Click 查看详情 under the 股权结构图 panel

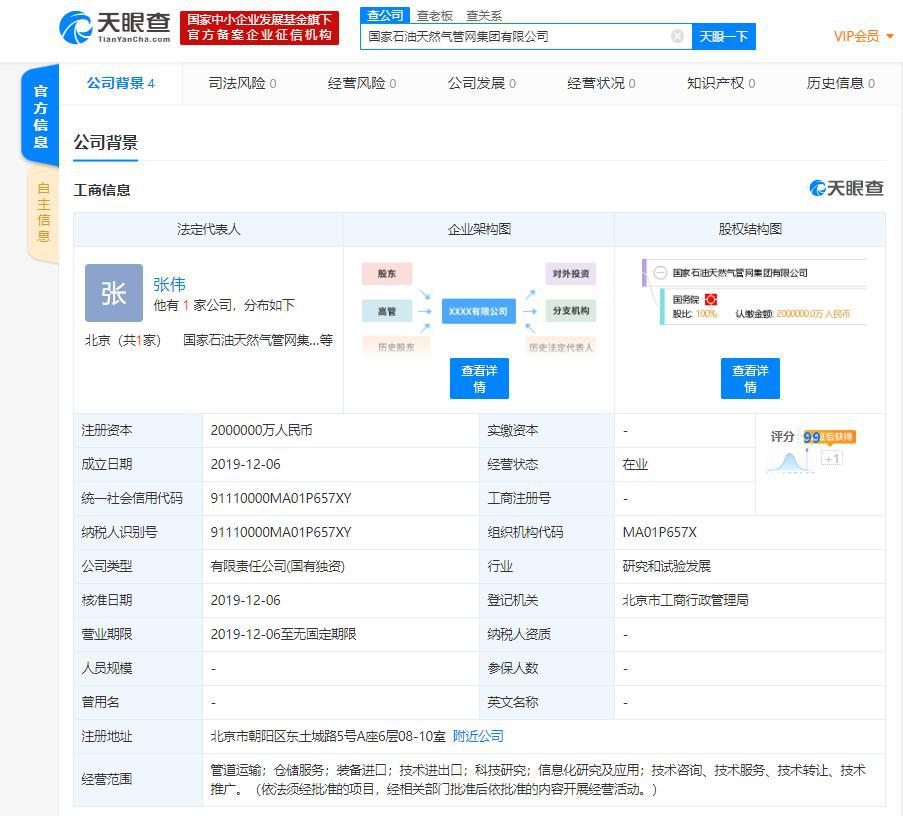tap(750, 378)
